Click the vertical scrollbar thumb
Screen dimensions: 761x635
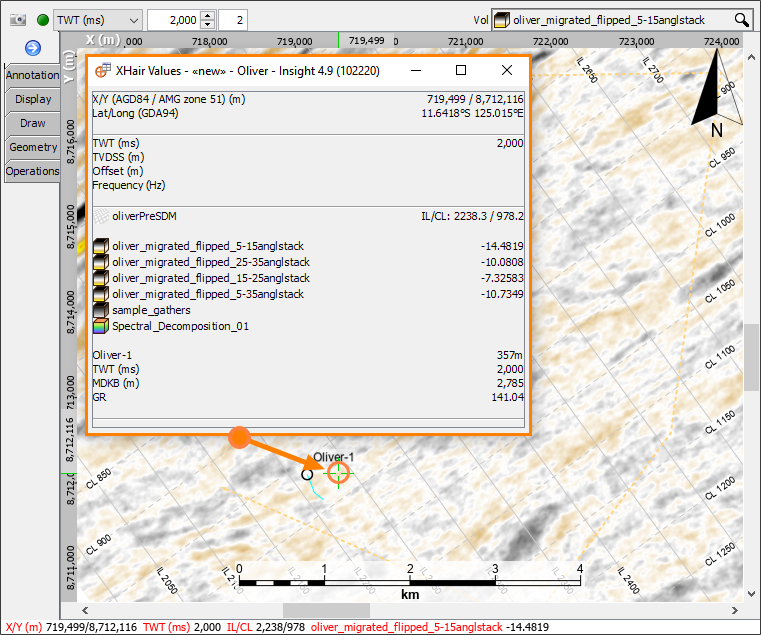752,357
